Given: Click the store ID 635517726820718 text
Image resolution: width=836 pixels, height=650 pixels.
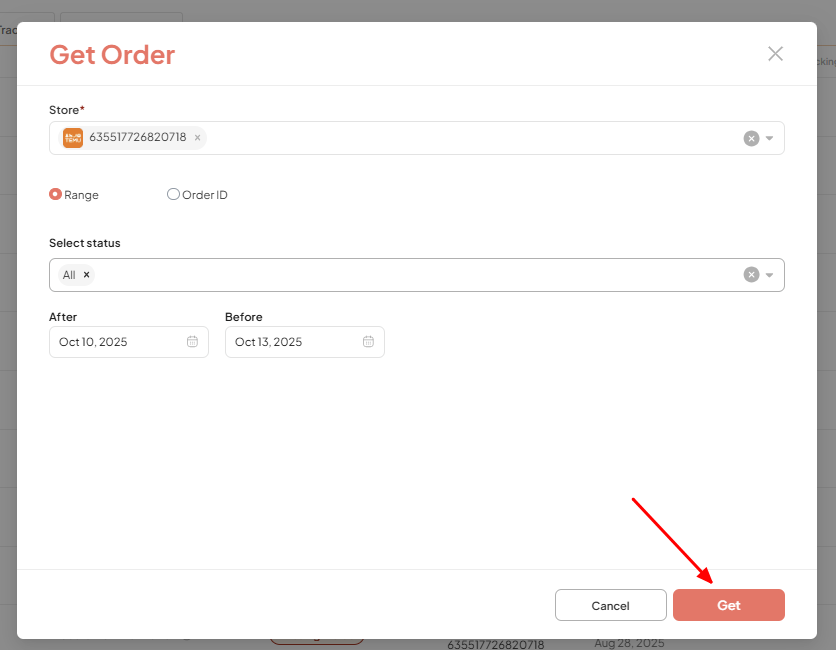Looking at the screenshot, I should point(138,138).
